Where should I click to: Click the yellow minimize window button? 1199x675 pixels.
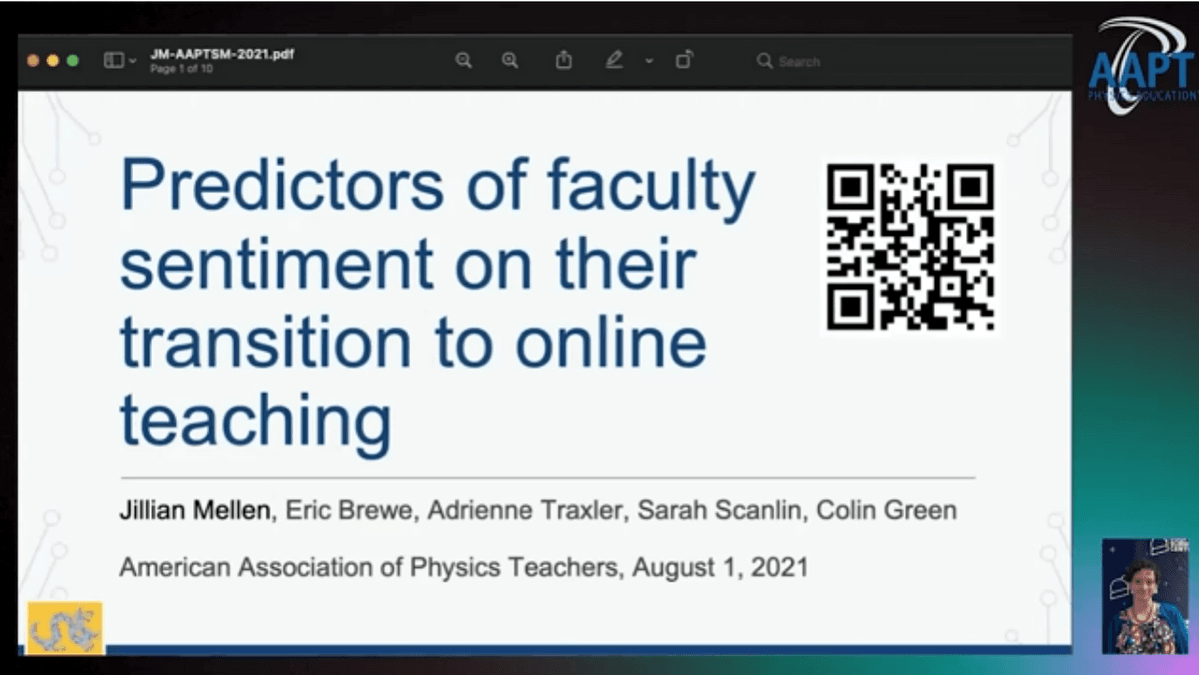(x=53, y=61)
